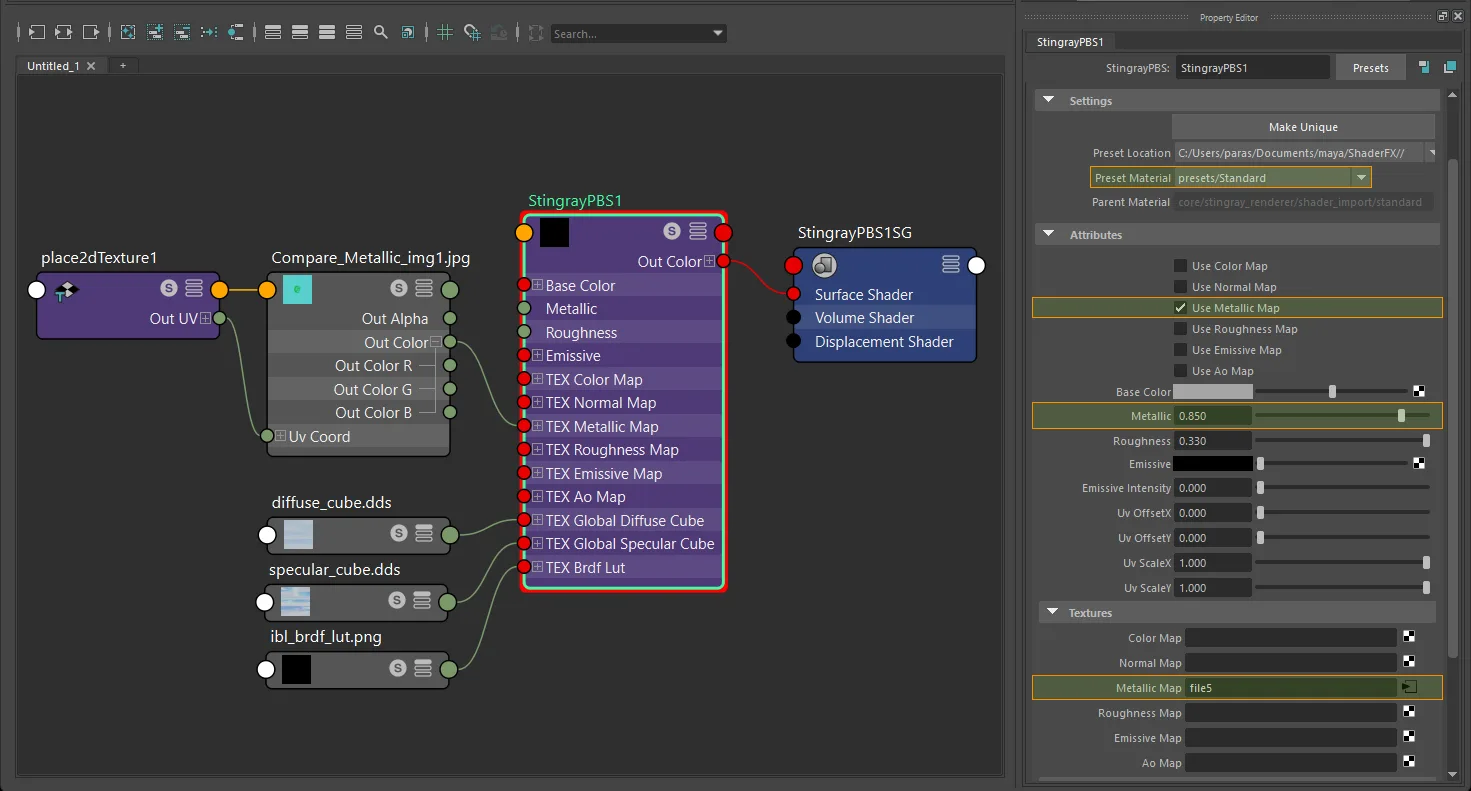Graph materials on selected objects icon
This screenshot has width=1471, height=791.
[236, 33]
